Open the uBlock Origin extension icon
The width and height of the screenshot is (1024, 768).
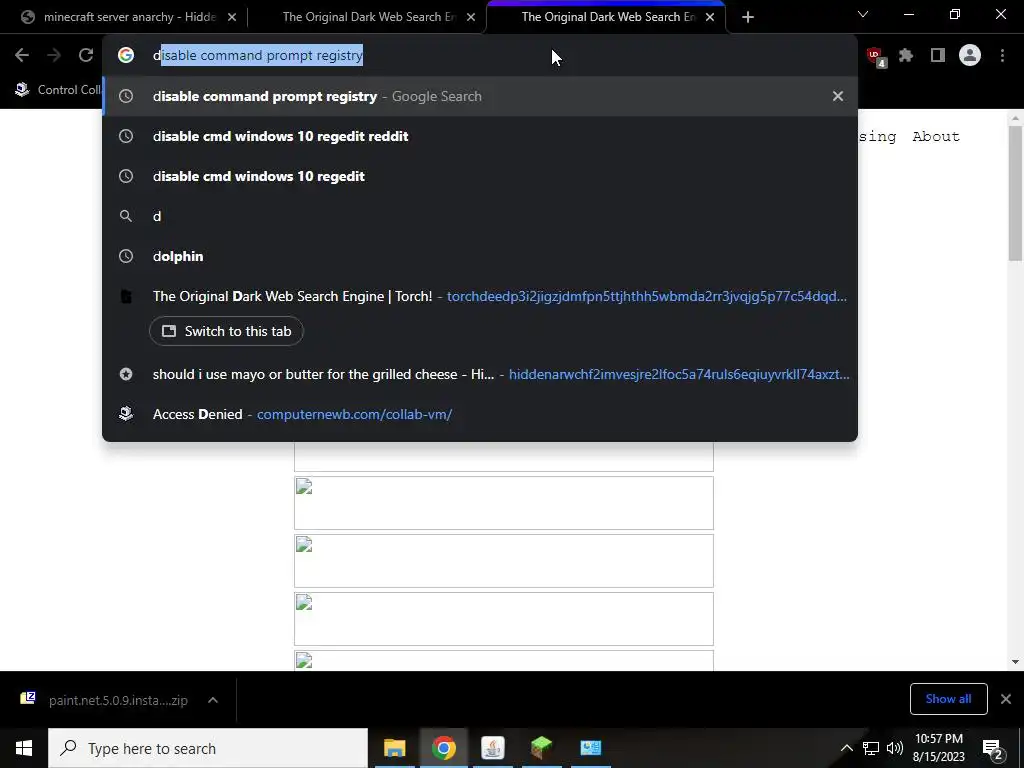pyautogui.click(x=876, y=57)
